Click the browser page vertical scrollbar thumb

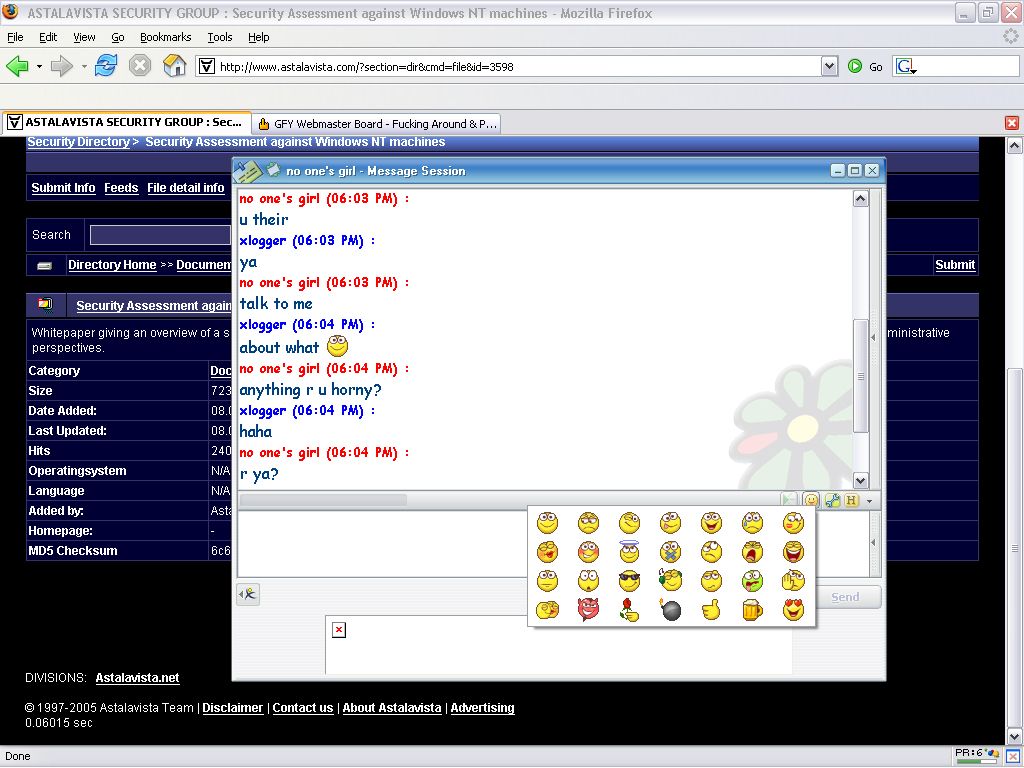point(1014,547)
